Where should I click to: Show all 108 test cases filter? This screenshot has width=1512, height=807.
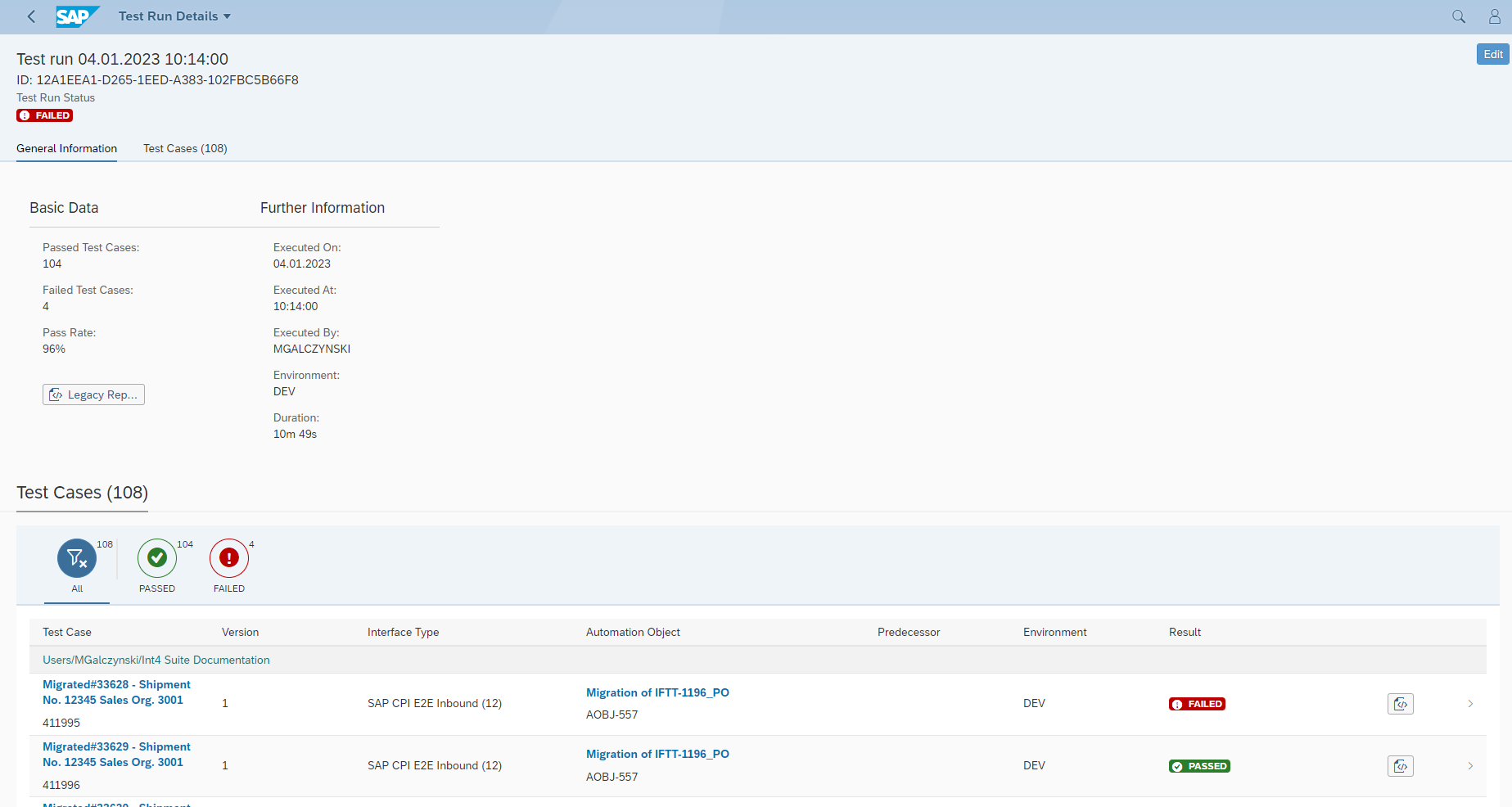pyautogui.click(x=77, y=558)
